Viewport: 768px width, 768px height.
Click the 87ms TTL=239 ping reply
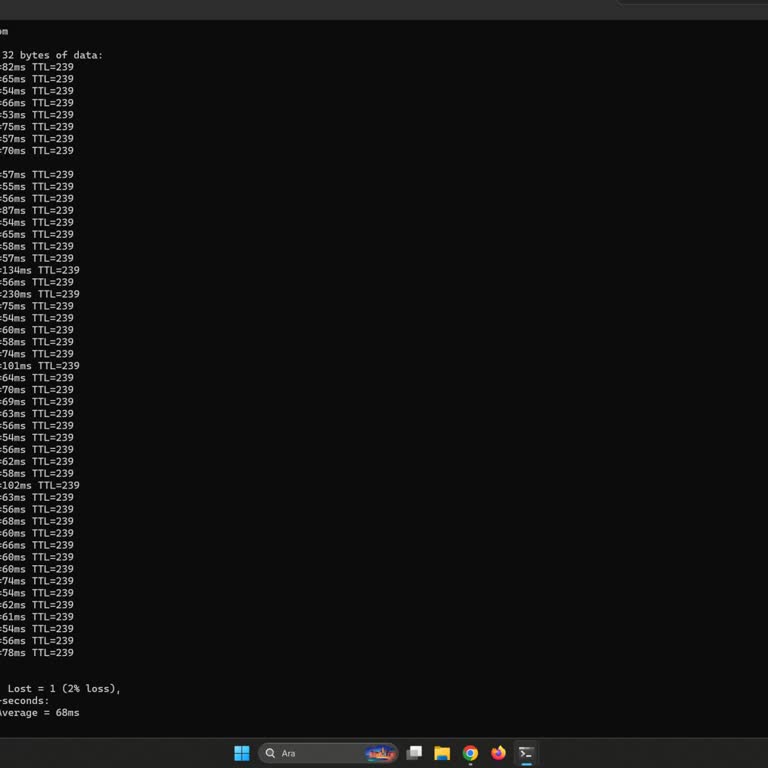tap(37, 210)
